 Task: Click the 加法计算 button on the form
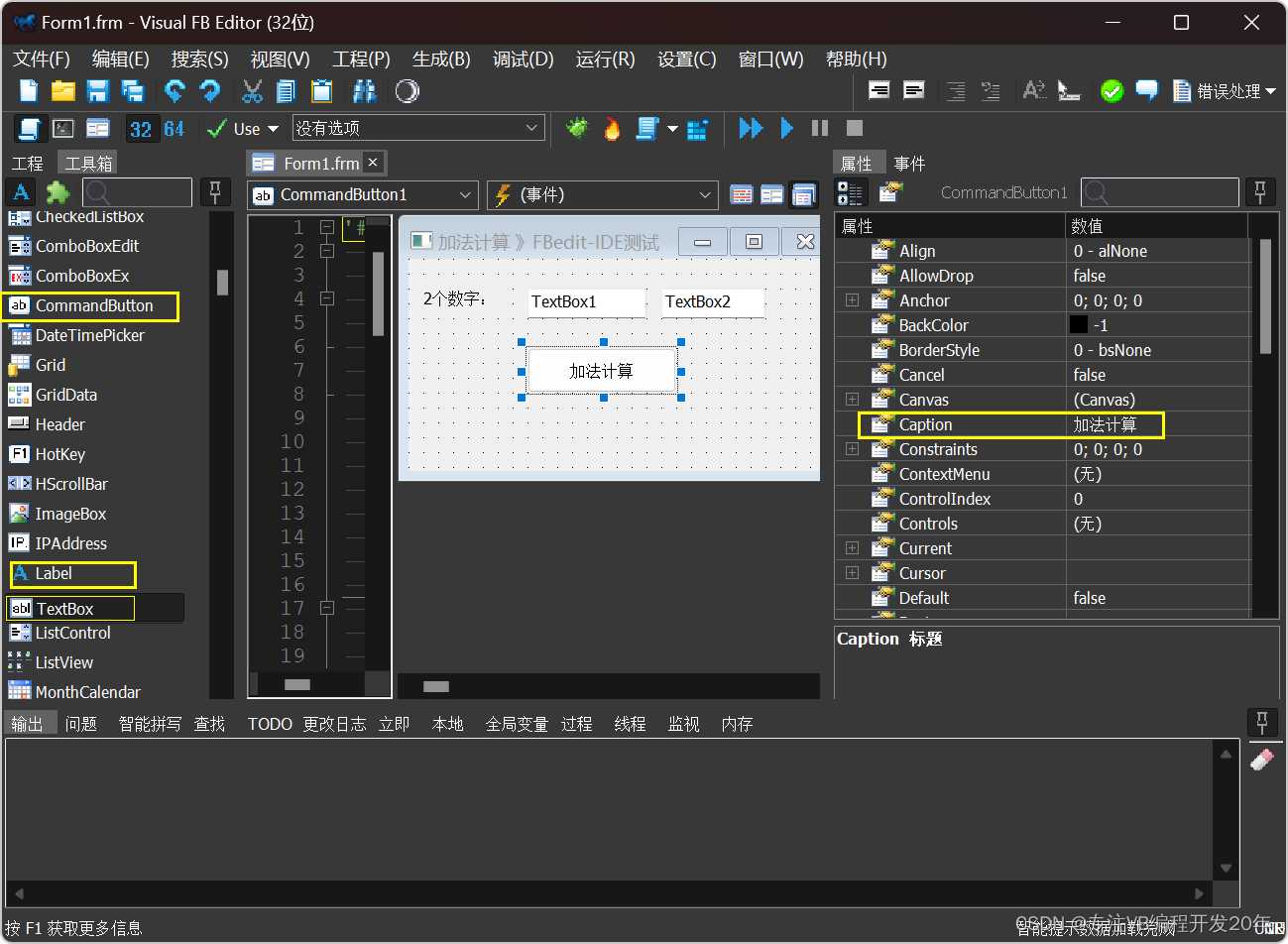pos(601,370)
